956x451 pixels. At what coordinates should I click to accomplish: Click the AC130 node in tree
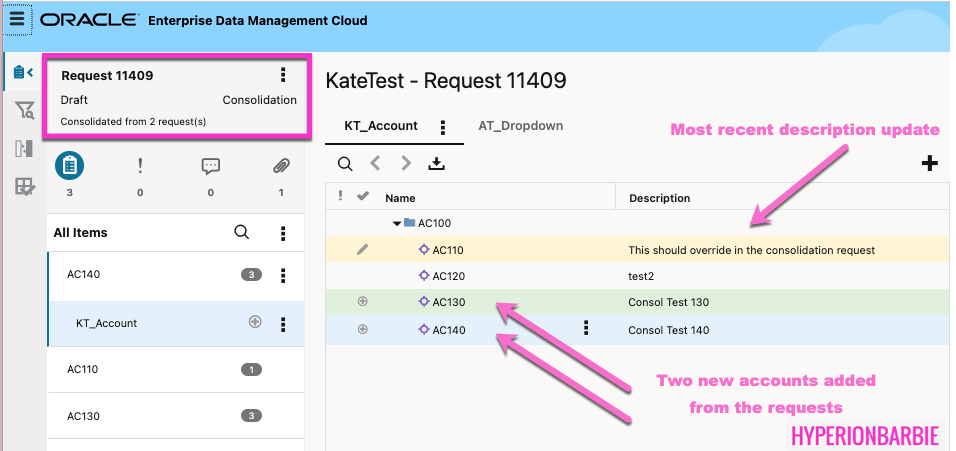448,302
